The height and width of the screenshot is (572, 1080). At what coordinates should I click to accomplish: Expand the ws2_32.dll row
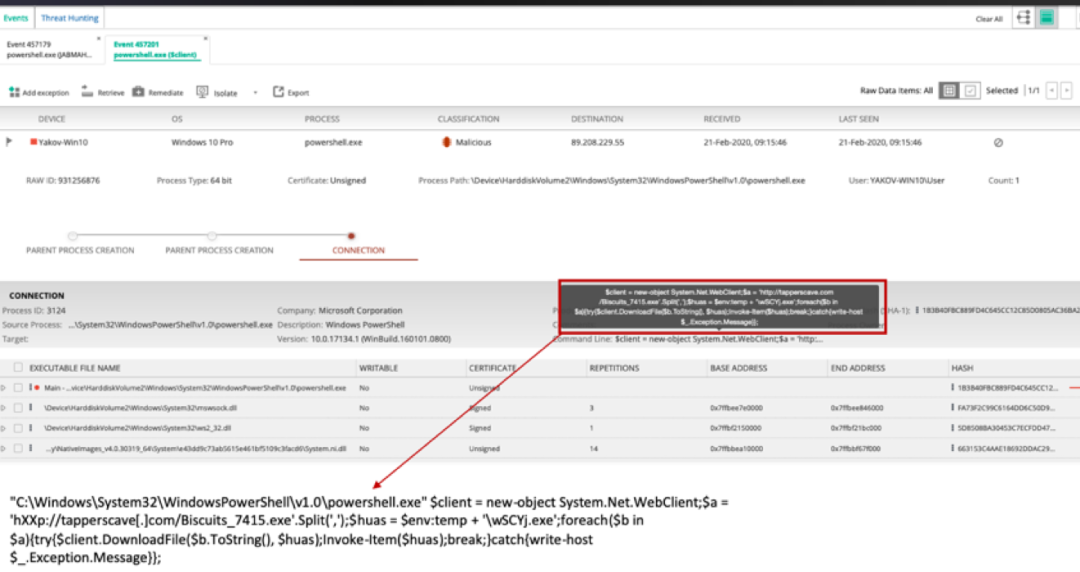(x=3, y=428)
